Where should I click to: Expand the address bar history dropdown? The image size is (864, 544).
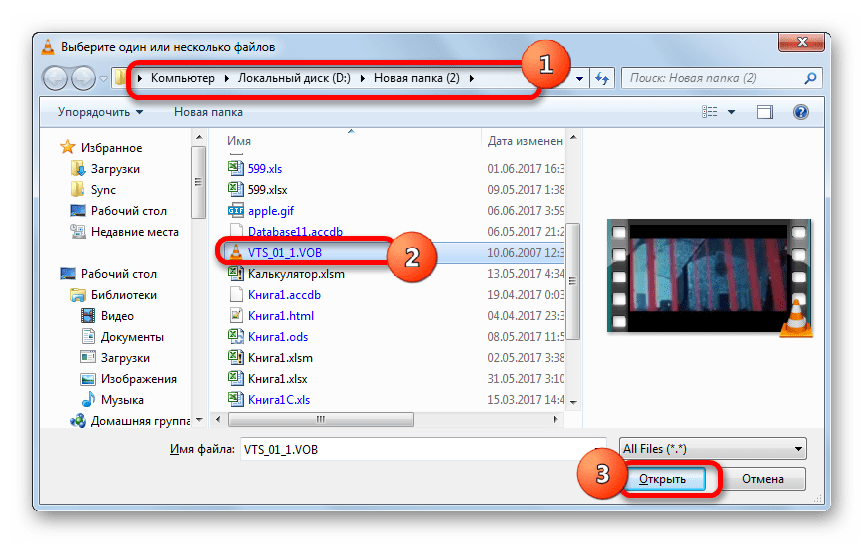579,79
